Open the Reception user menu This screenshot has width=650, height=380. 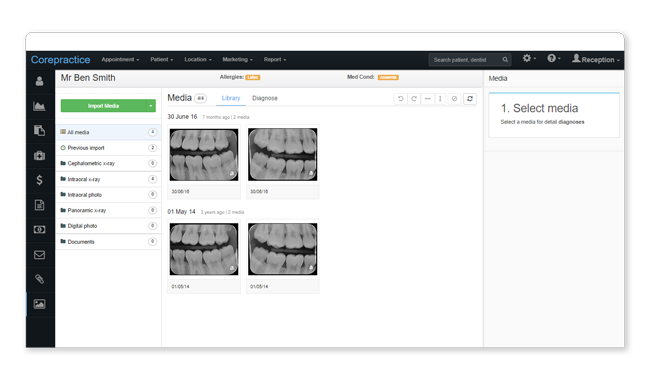pyautogui.click(x=596, y=59)
